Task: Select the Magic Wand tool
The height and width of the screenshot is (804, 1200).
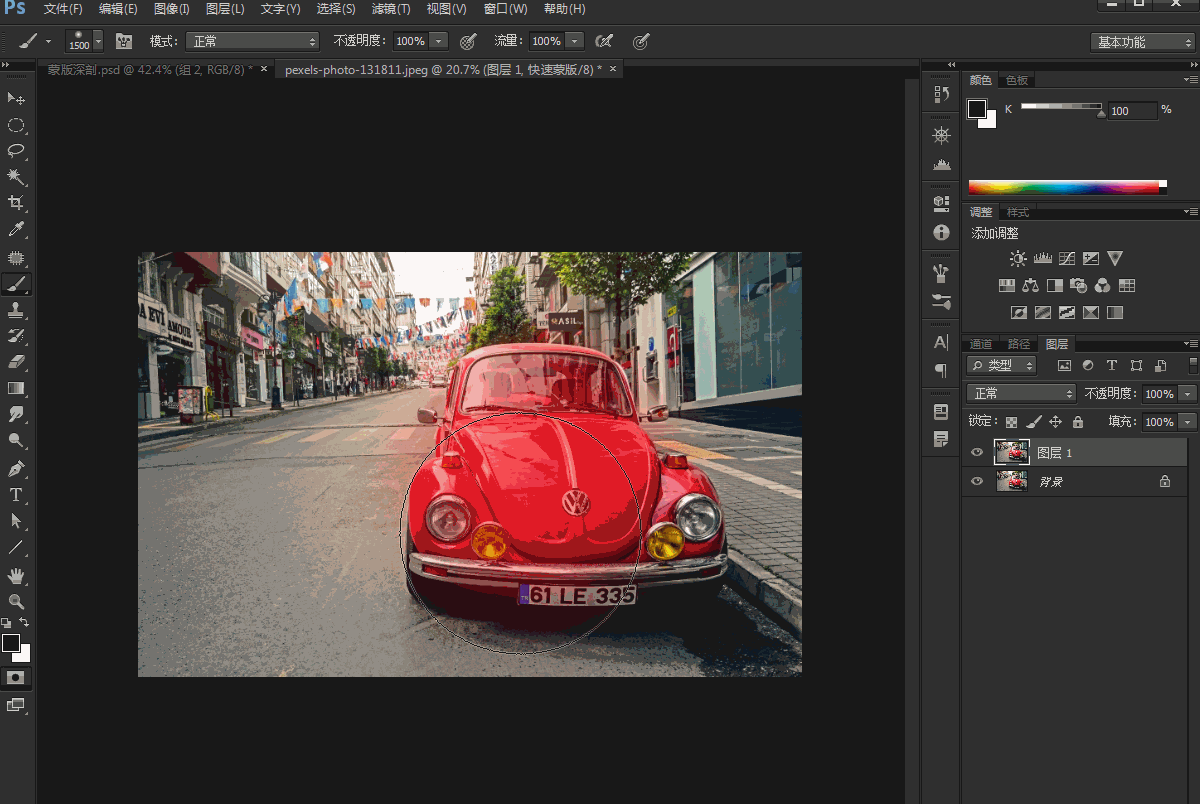Action: (16, 177)
